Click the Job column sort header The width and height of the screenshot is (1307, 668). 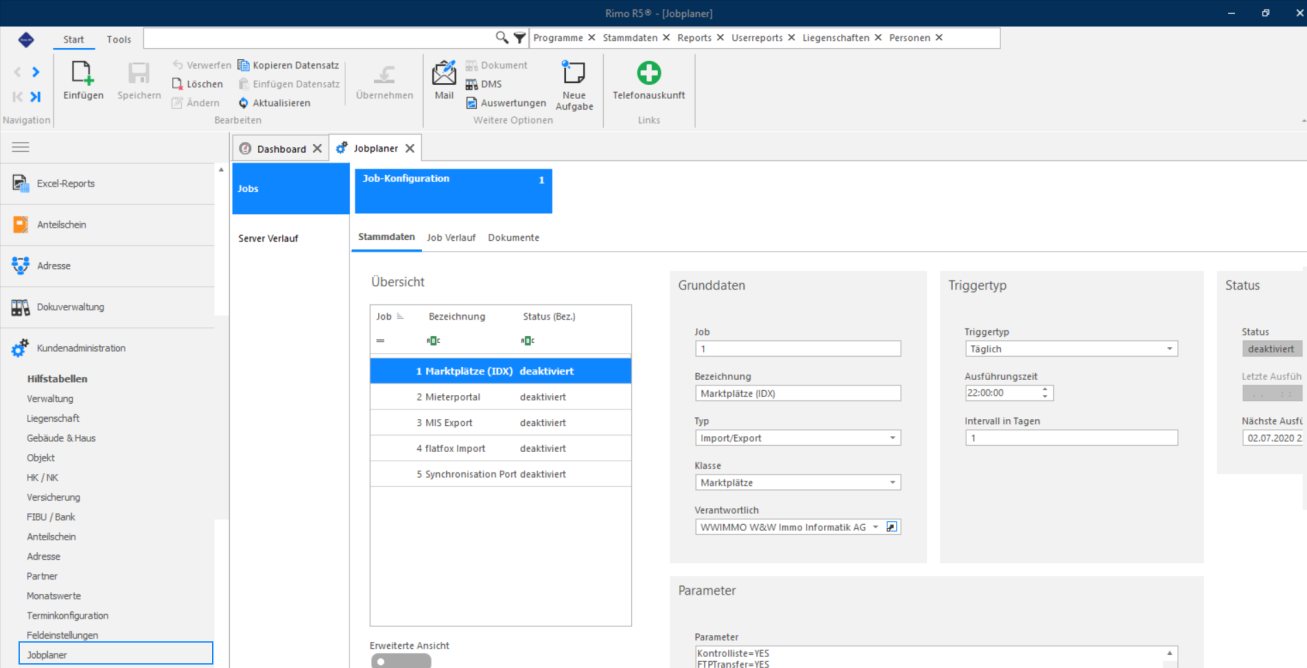click(389, 316)
